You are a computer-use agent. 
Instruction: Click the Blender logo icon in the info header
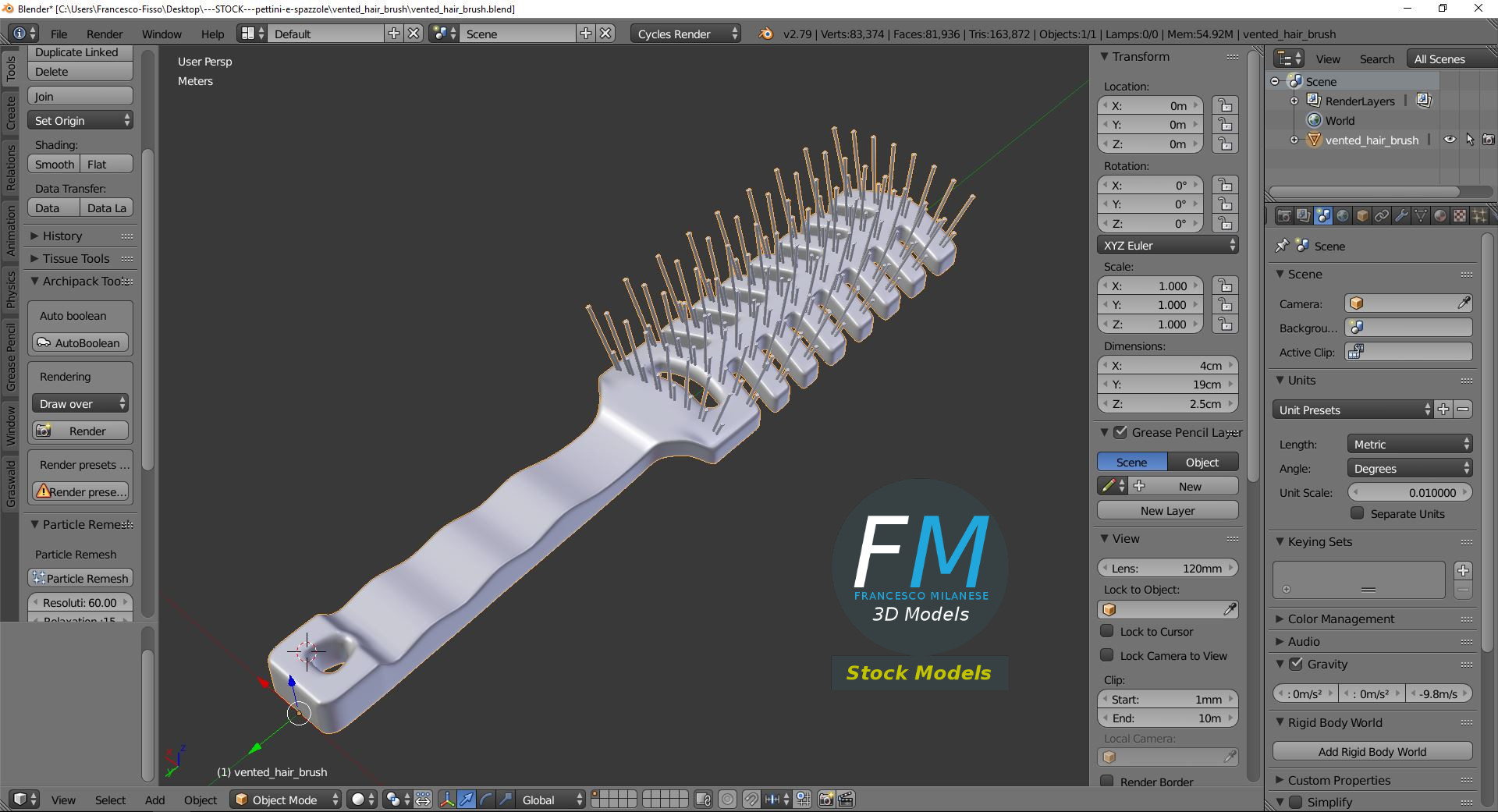coord(766,34)
